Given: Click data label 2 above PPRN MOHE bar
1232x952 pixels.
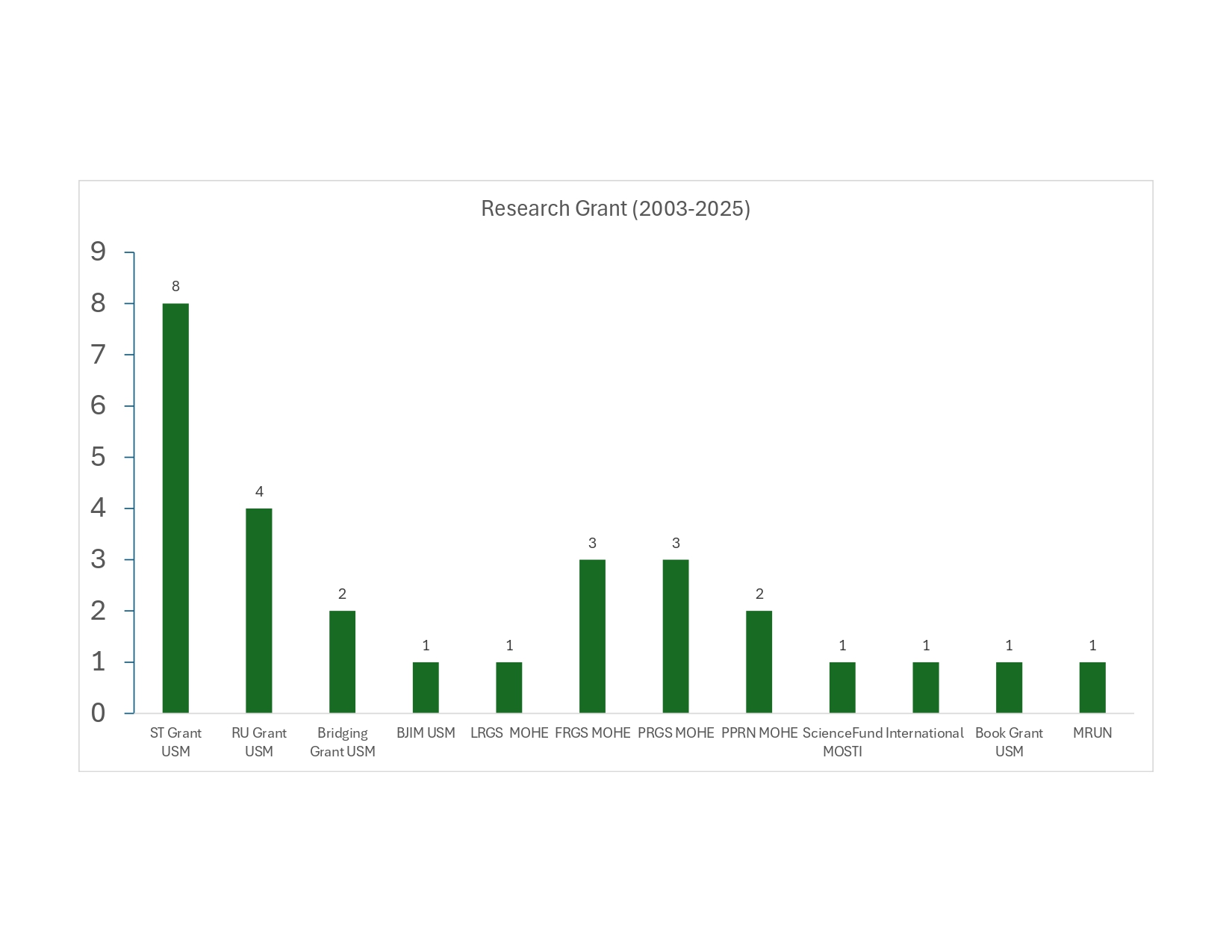Looking at the screenshot, I should (759, 594).
